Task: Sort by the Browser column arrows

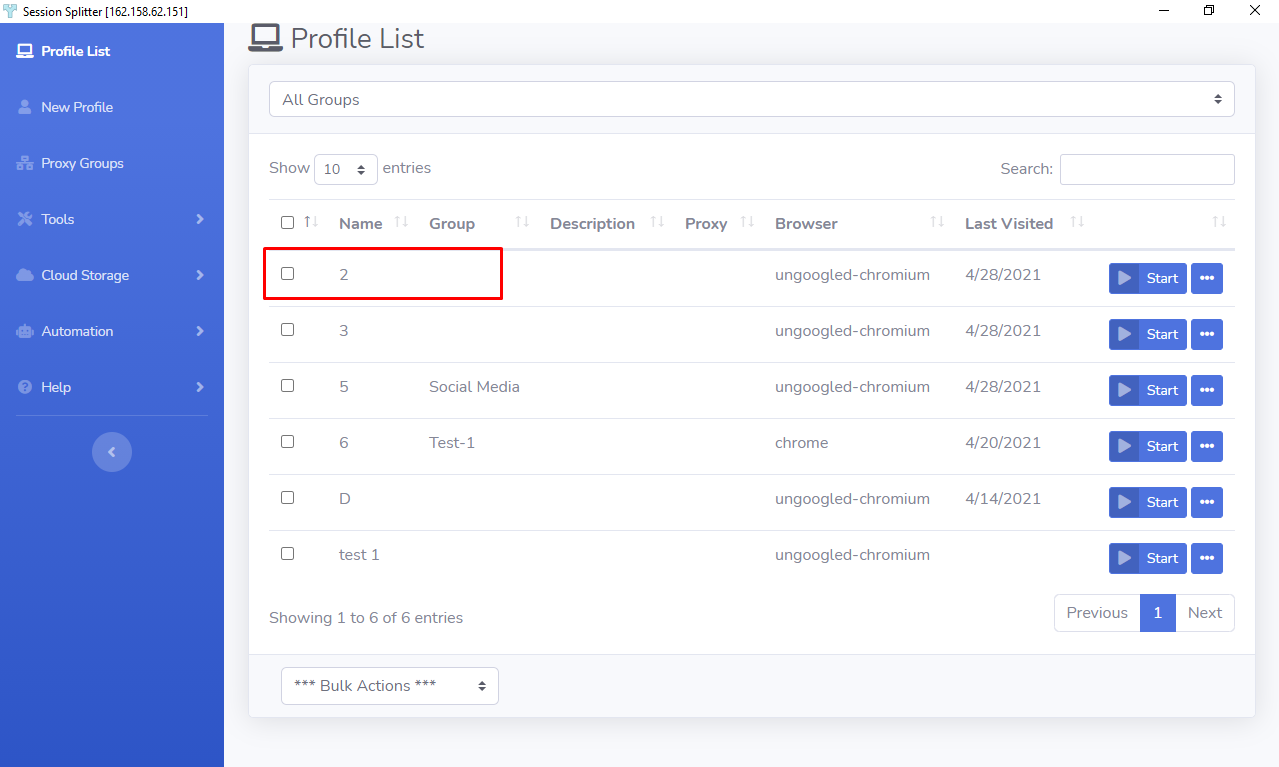Action: click(937, 222)
